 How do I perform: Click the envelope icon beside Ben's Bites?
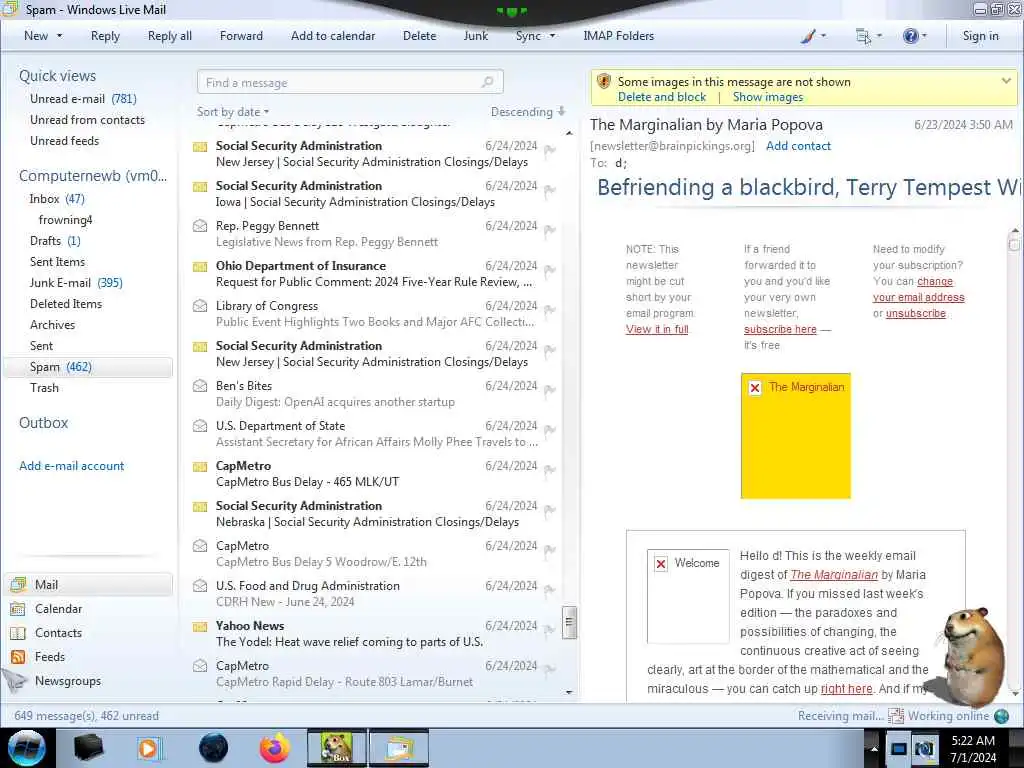tap(200, 386)
